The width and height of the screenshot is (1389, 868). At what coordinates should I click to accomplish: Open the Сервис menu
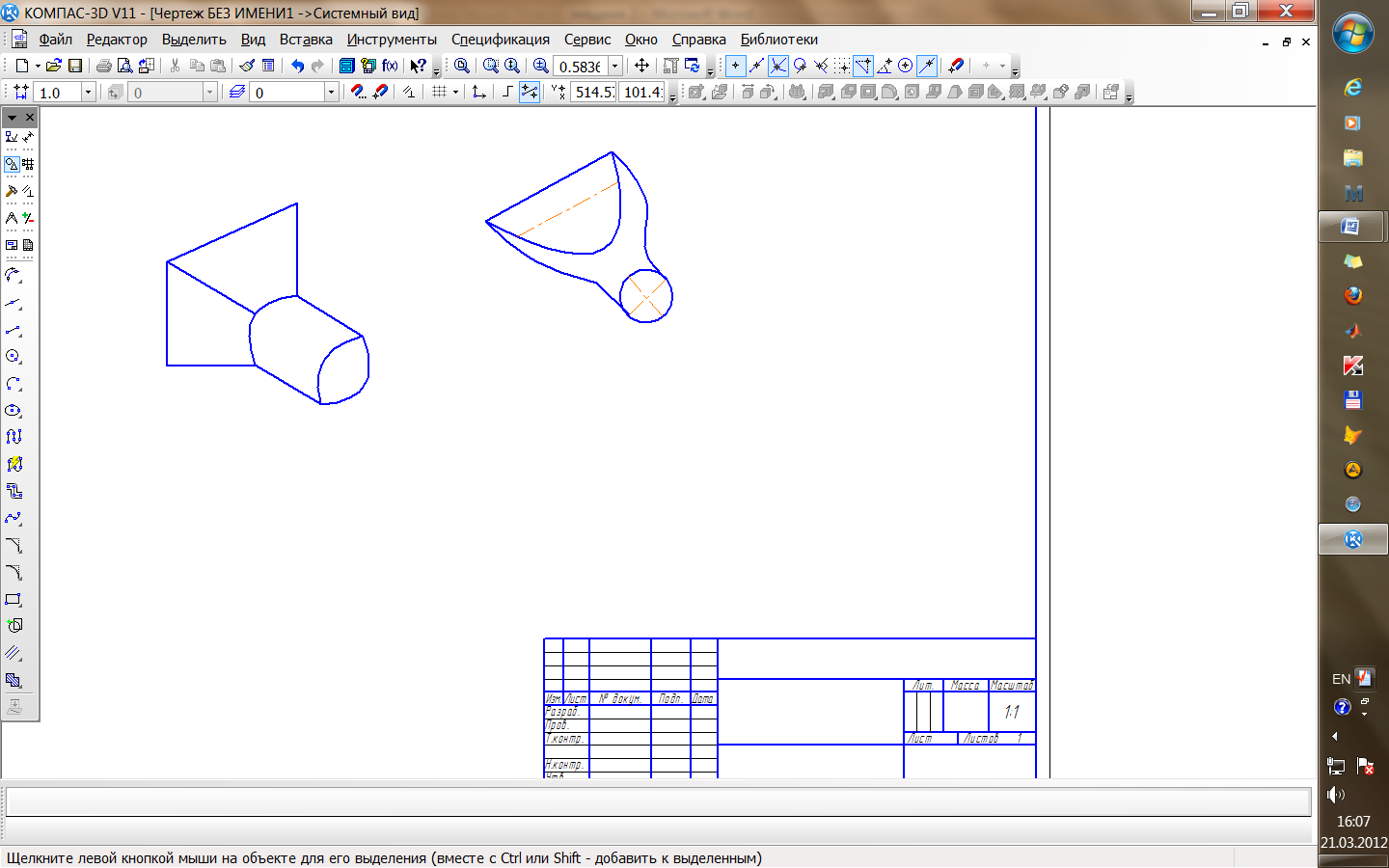[587, 40]
